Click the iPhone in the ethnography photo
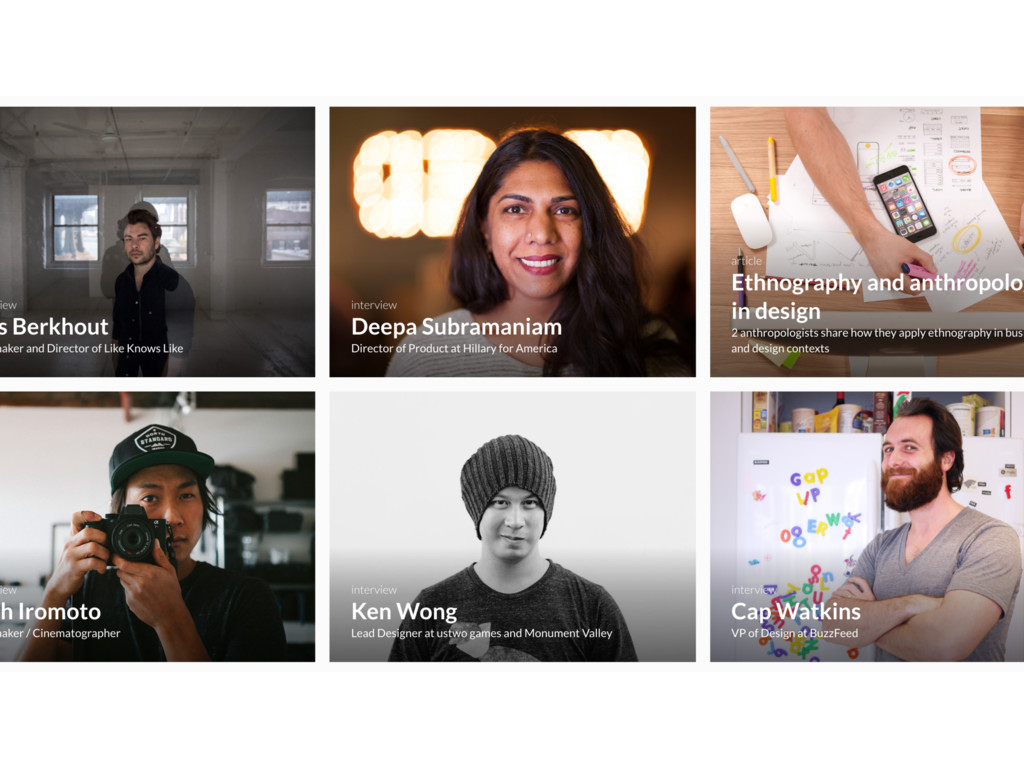 tap(905, 204)
